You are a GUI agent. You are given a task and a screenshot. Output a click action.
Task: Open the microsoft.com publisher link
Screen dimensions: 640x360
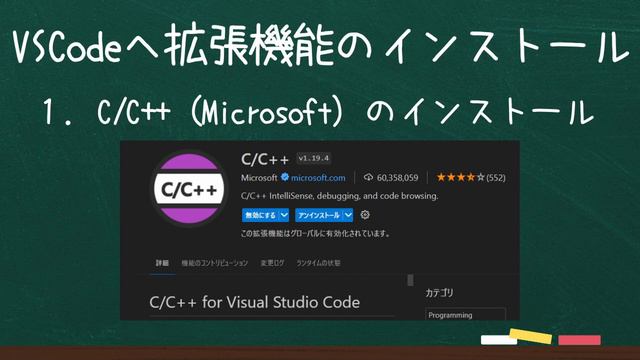(318, 178)
